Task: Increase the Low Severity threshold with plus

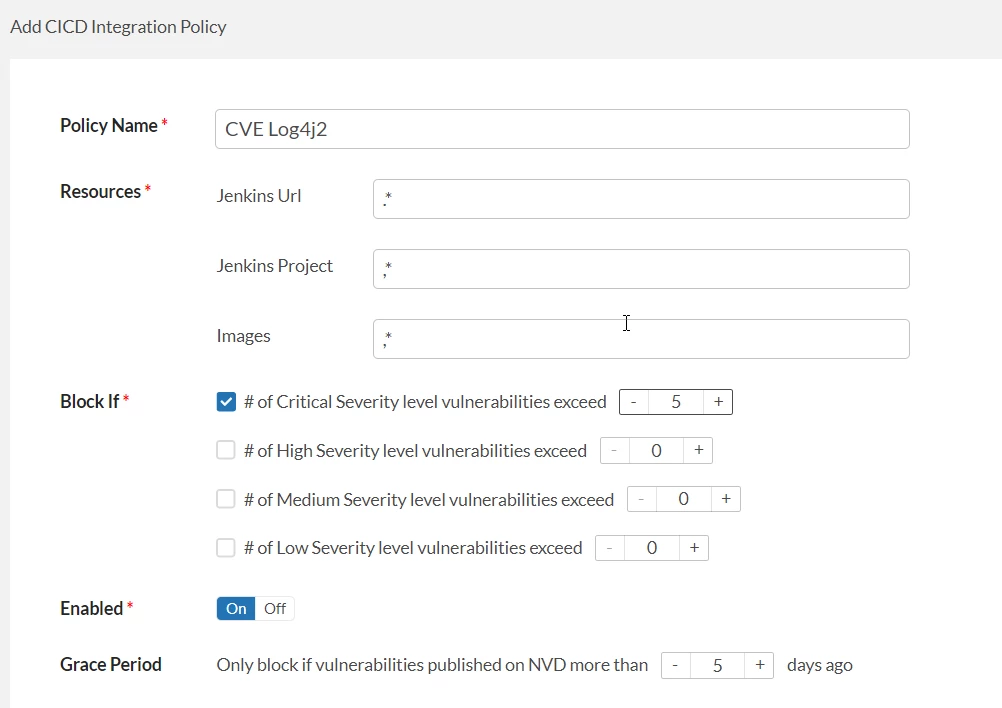Action: [694, 548]
